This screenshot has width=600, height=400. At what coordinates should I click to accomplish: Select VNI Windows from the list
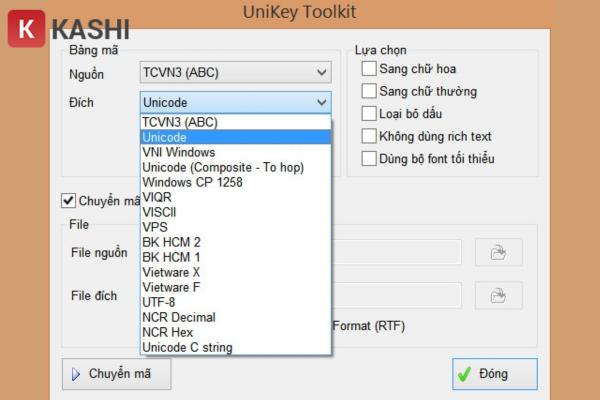click(x=178, y=152)
